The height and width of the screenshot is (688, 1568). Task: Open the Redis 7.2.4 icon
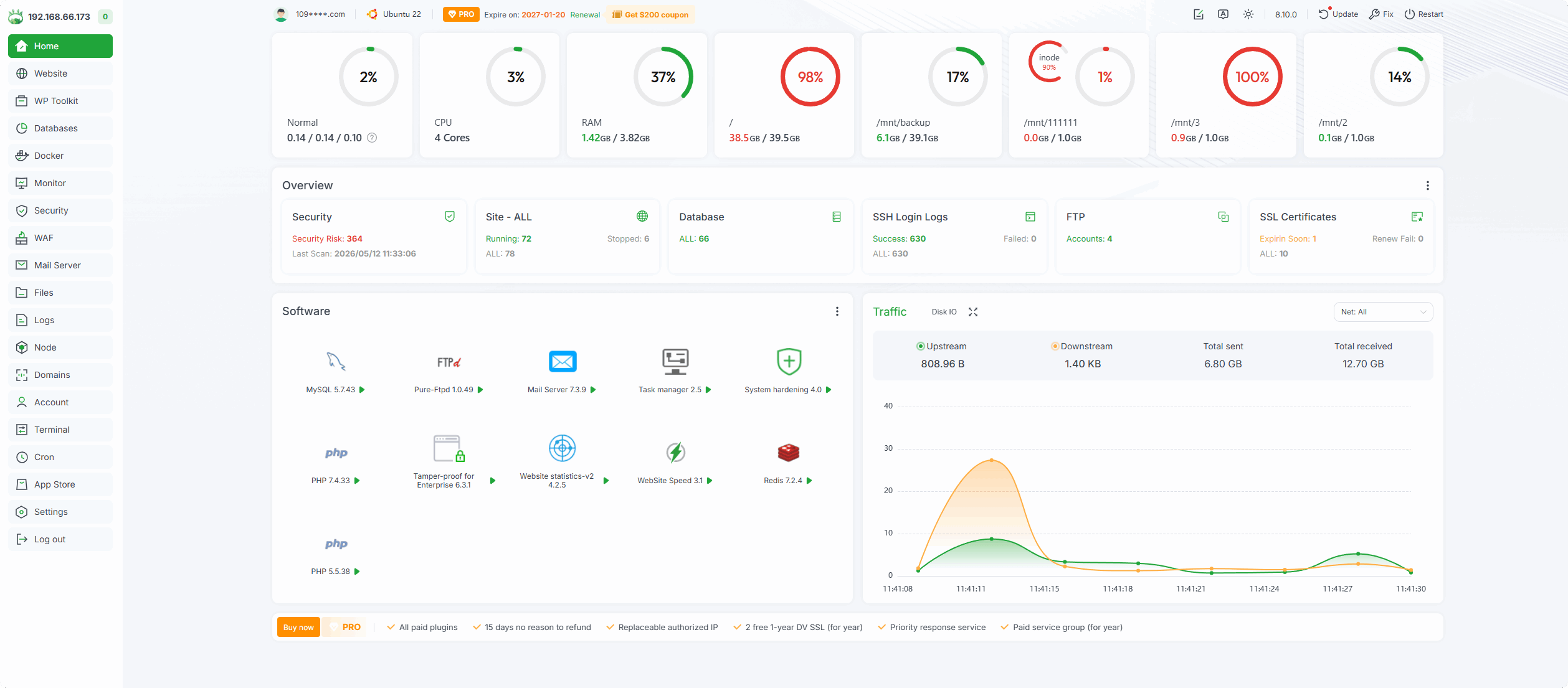pyautogui.click(x=788, y=453)
